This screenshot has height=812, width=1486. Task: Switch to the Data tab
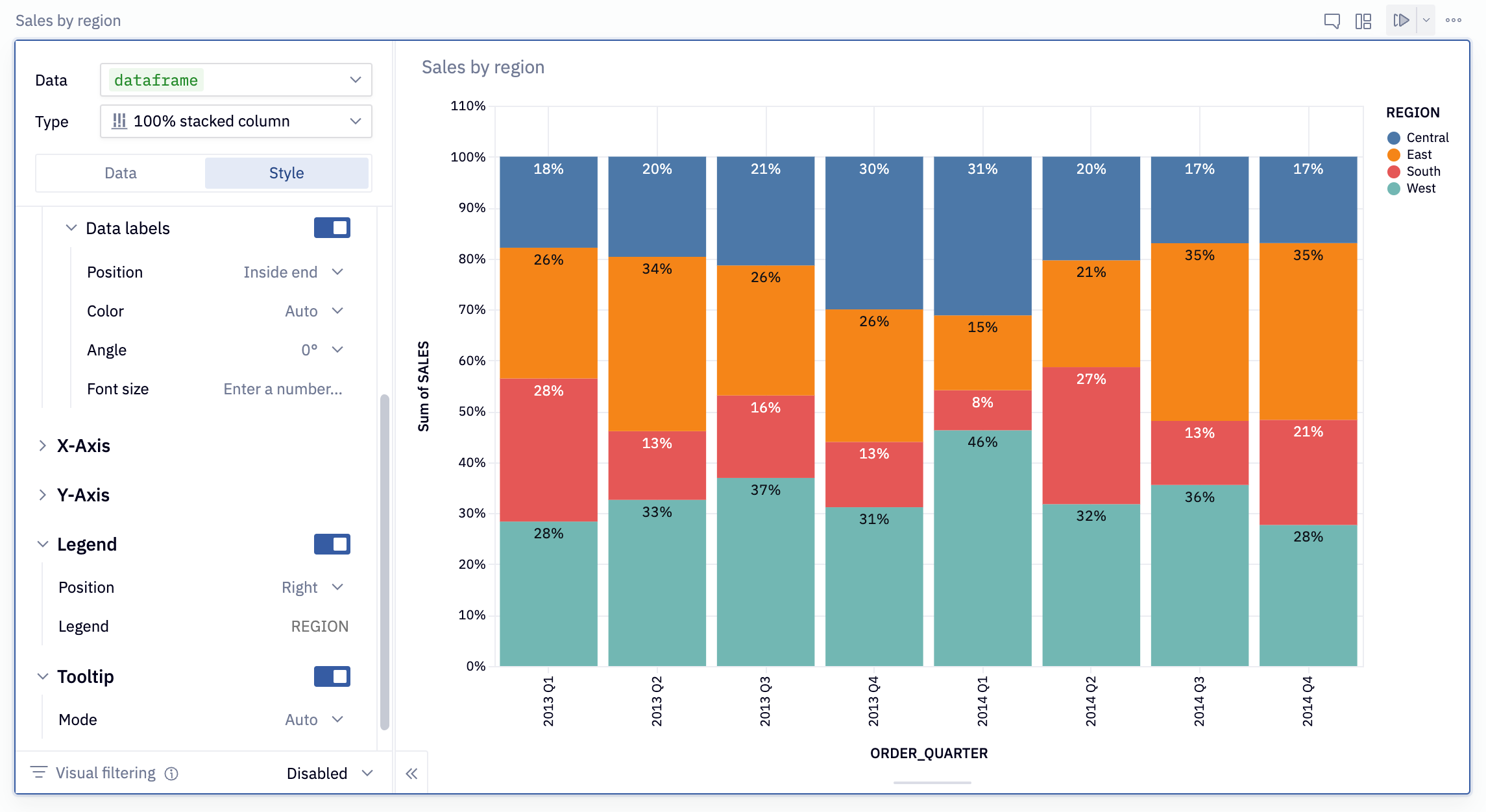click(120, 173)
